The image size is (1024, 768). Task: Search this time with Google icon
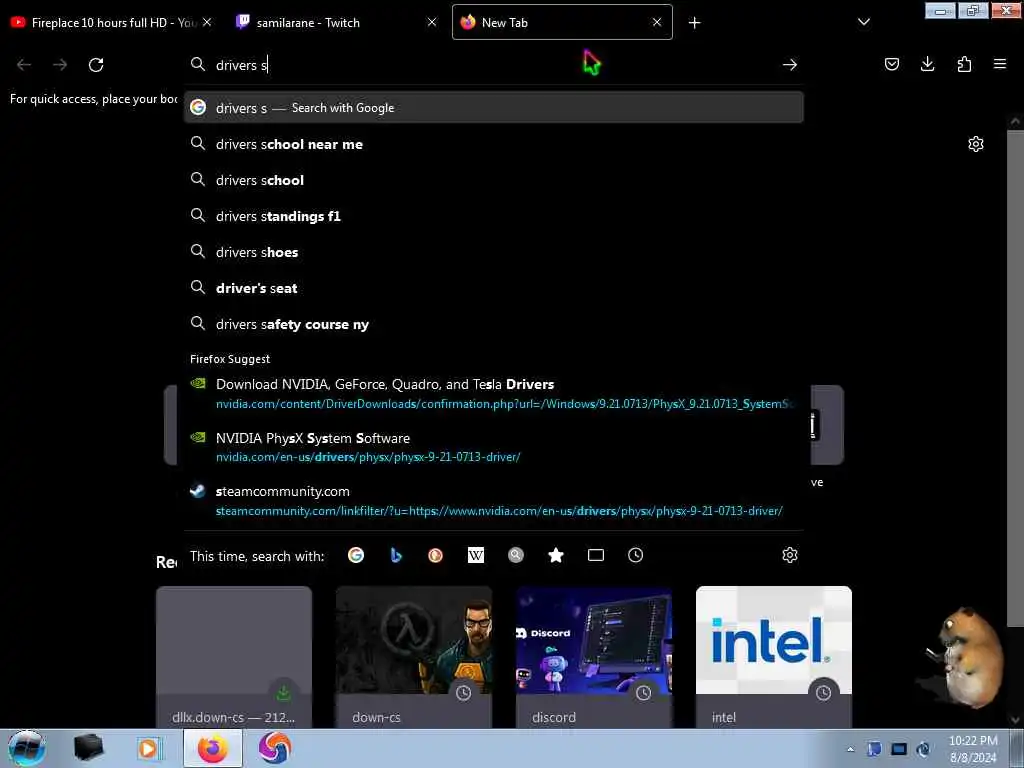pos(356,555)
